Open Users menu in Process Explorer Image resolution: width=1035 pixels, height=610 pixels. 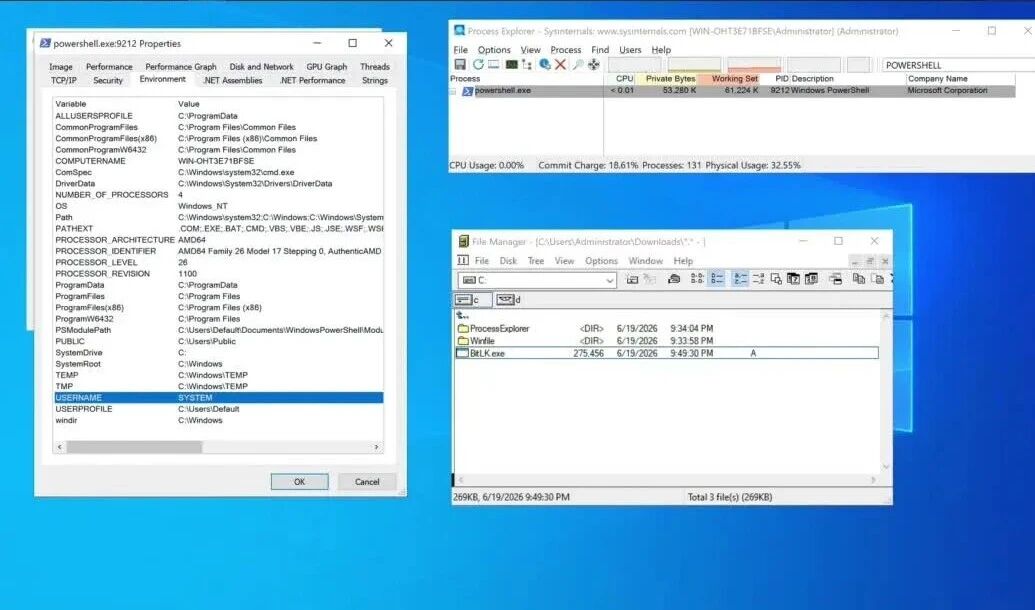point(630,50)
